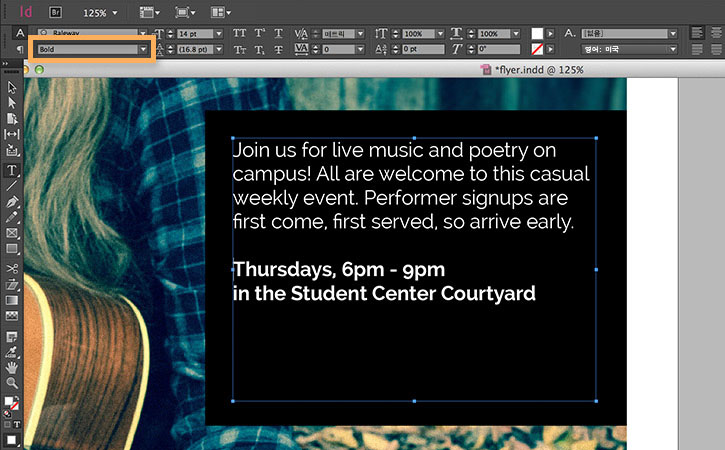Open the character style dropdown

point(673,33)
